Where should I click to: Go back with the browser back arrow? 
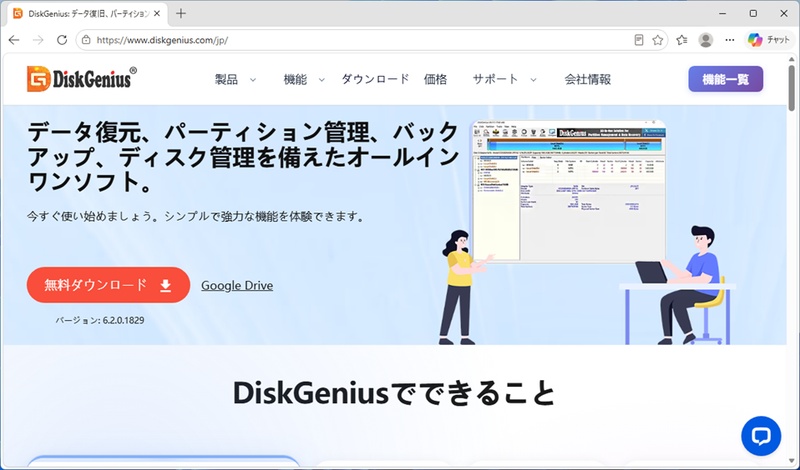(14, 40)
